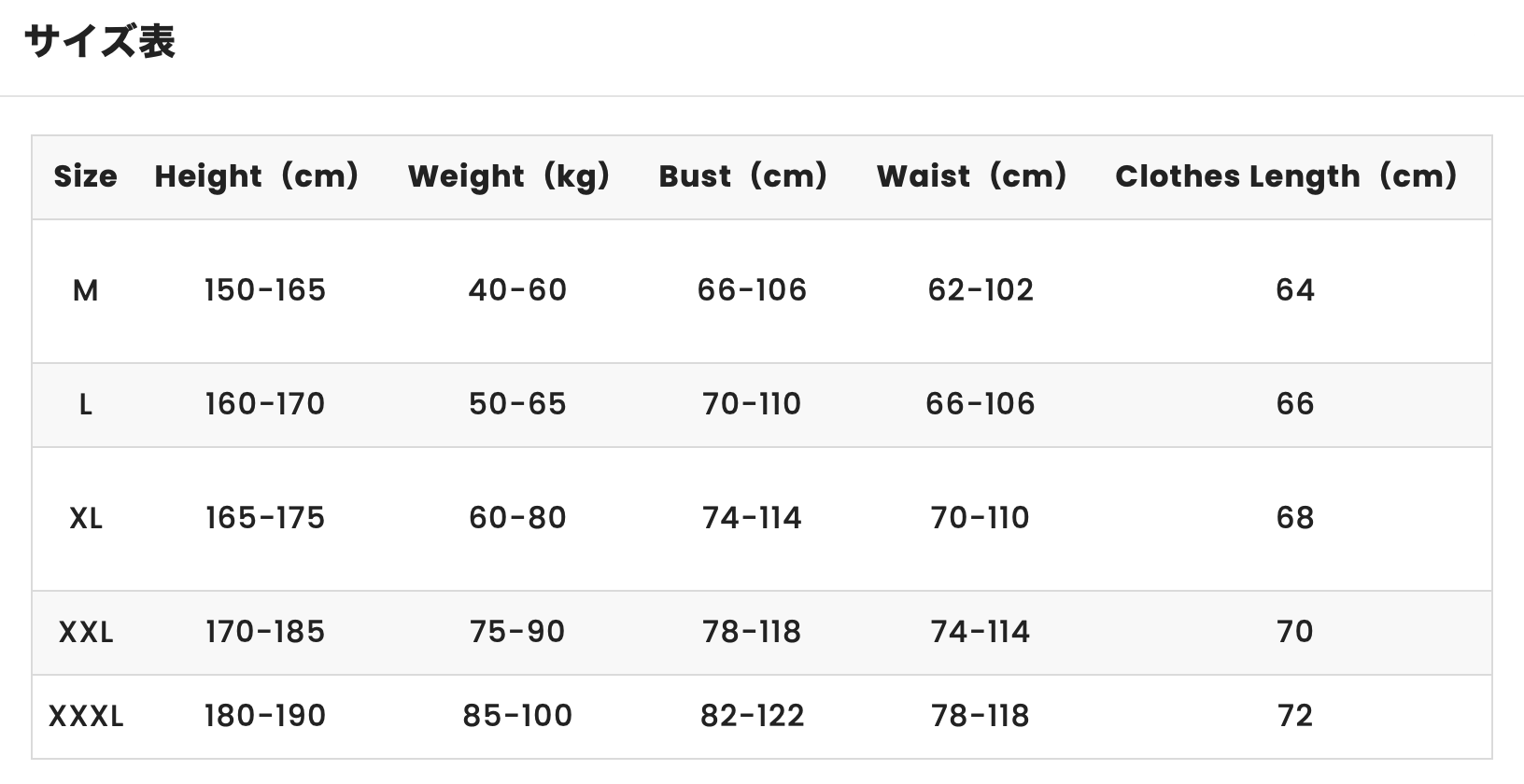Click the Clothes Length (cm) header
This screenshot has width=1524, height=784.
pos(1287,176)
